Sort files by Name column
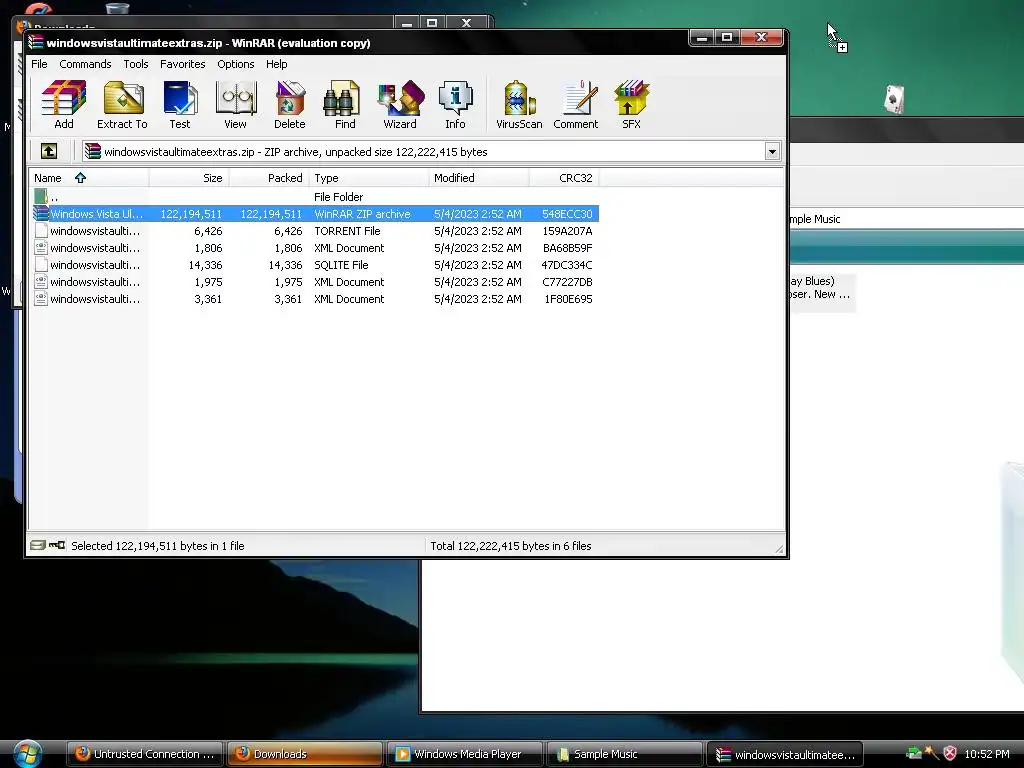Screen dimensions: 1024x768 (x=89, y=178)
